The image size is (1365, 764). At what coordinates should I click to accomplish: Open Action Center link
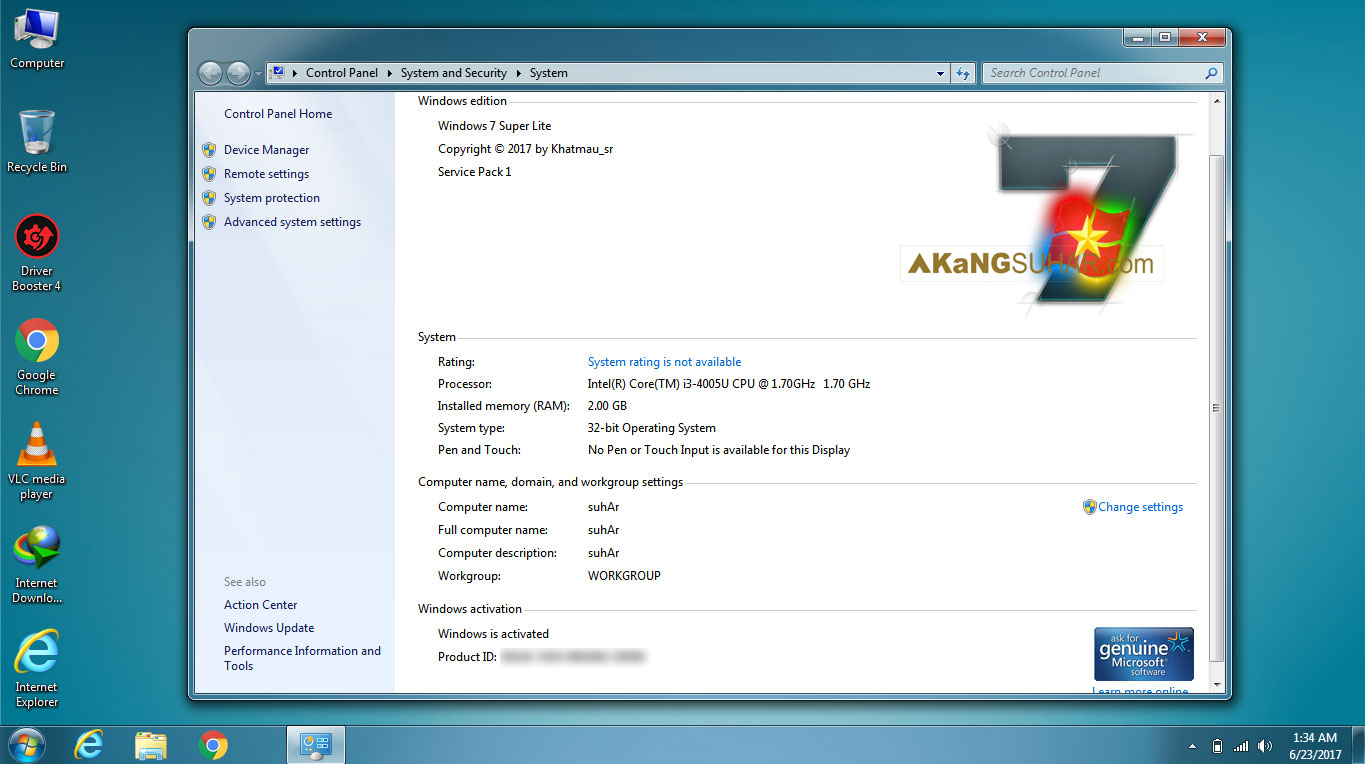coord(260,605)
